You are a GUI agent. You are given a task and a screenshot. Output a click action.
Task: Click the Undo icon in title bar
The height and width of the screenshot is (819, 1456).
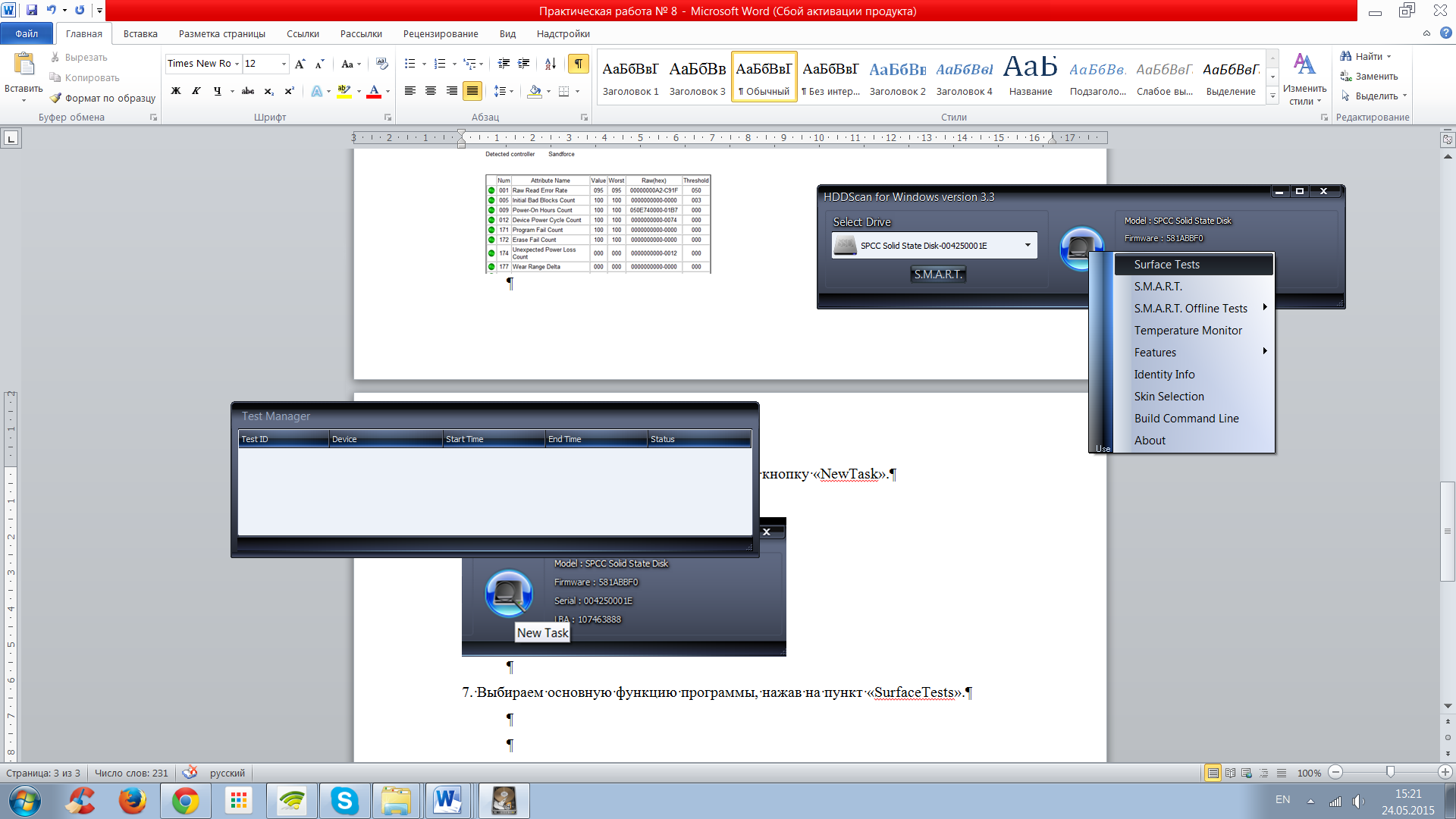point(52,11)
